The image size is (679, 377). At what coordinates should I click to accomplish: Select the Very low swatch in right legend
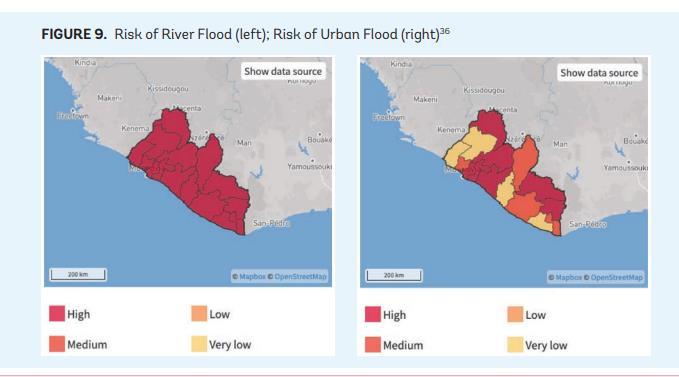(x=515, y=345)
